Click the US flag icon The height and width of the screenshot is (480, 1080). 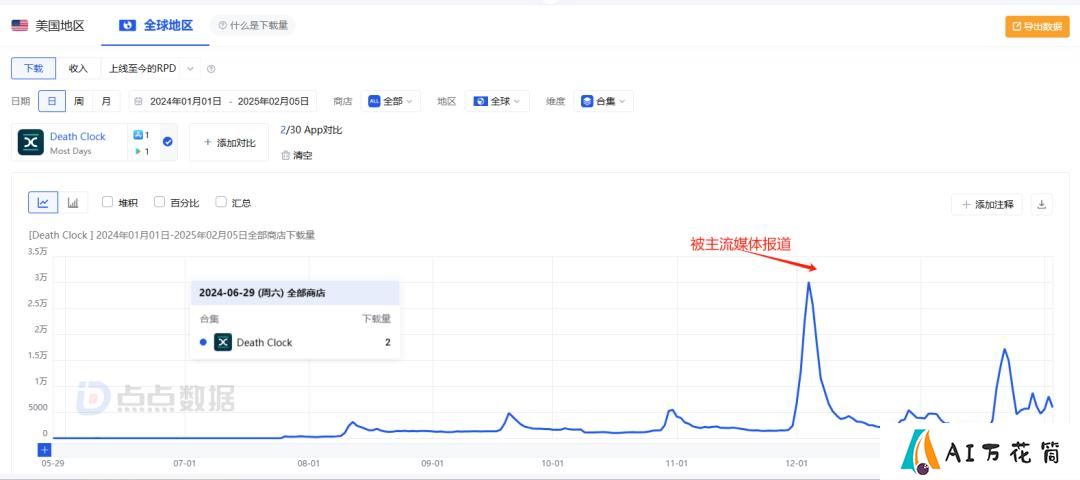point(19,26)
